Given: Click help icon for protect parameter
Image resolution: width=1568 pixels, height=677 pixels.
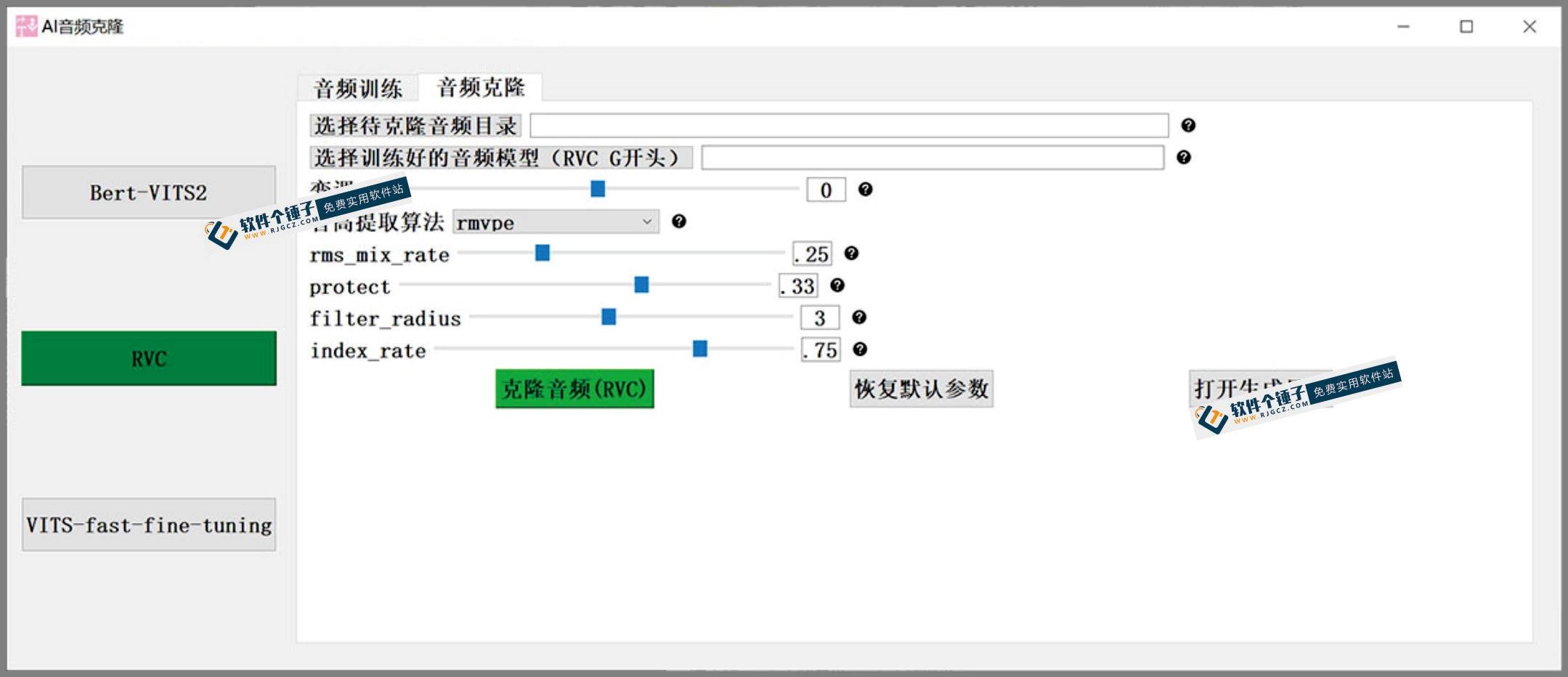Looking at the screenshot, I should (837, 285).
